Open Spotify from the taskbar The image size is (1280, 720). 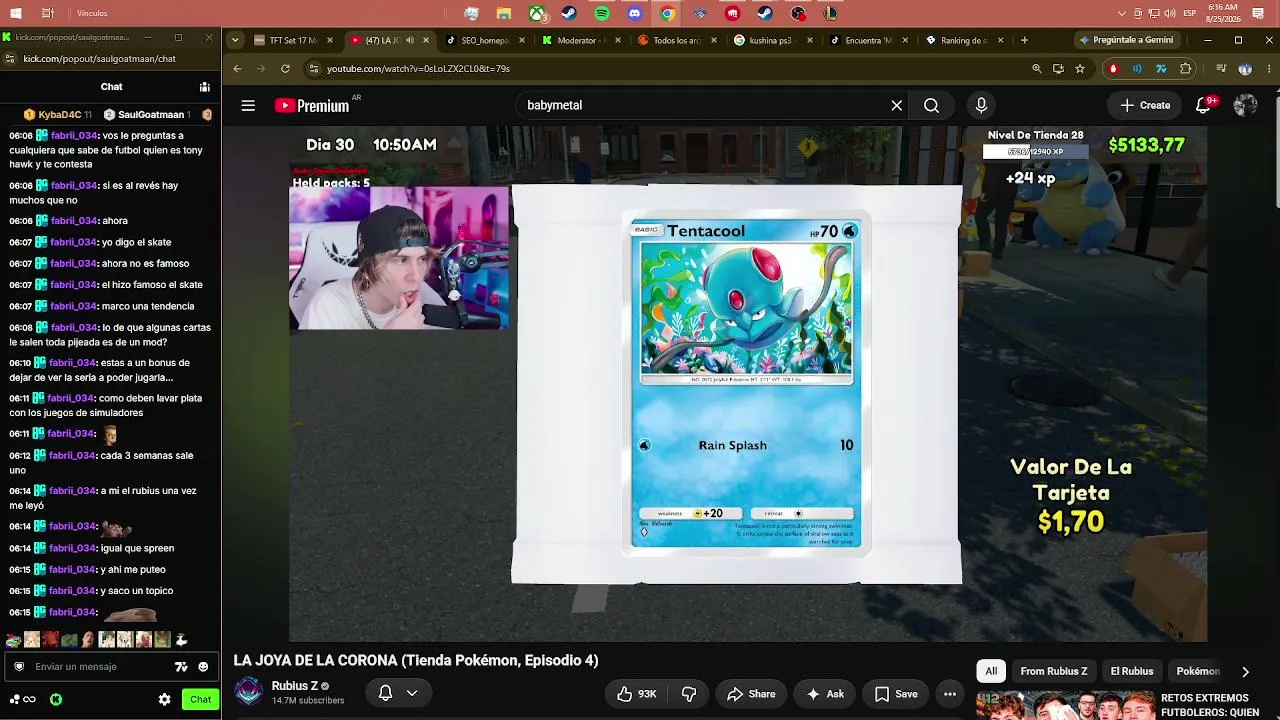602,13
